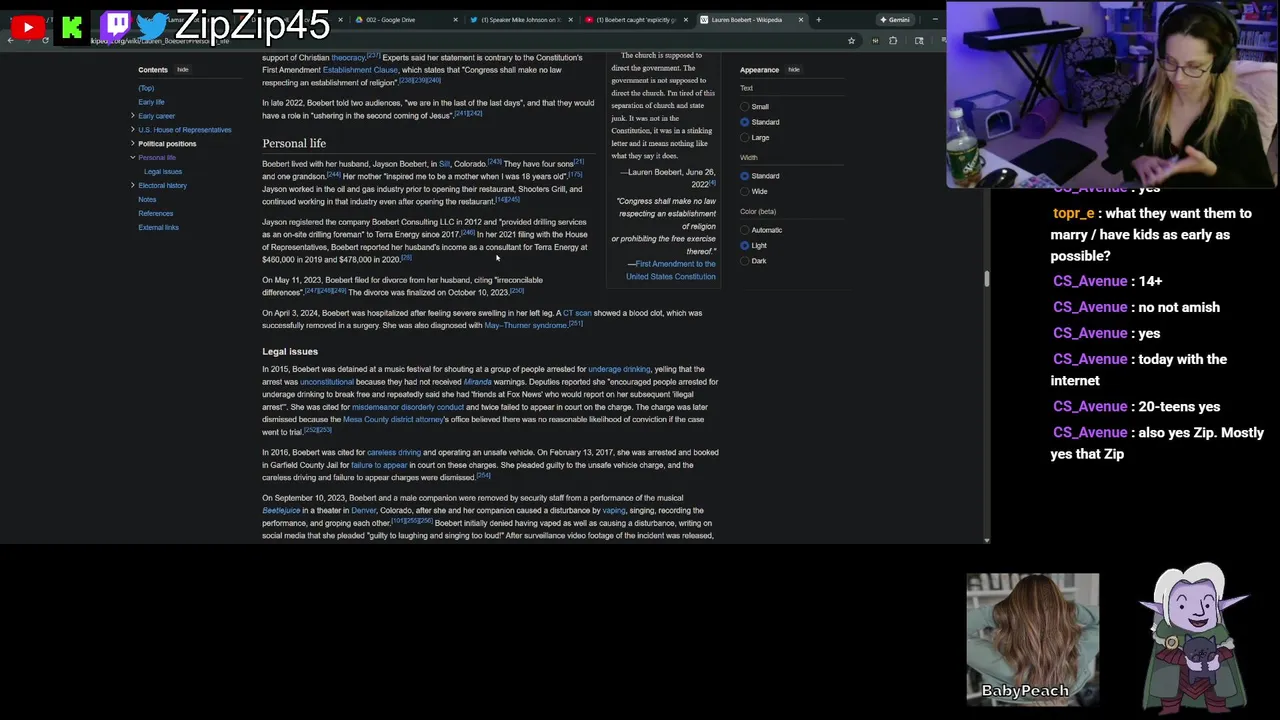1280x720 pixels.
Task: Click chat message from topr_e
Action: point(1152,234)
